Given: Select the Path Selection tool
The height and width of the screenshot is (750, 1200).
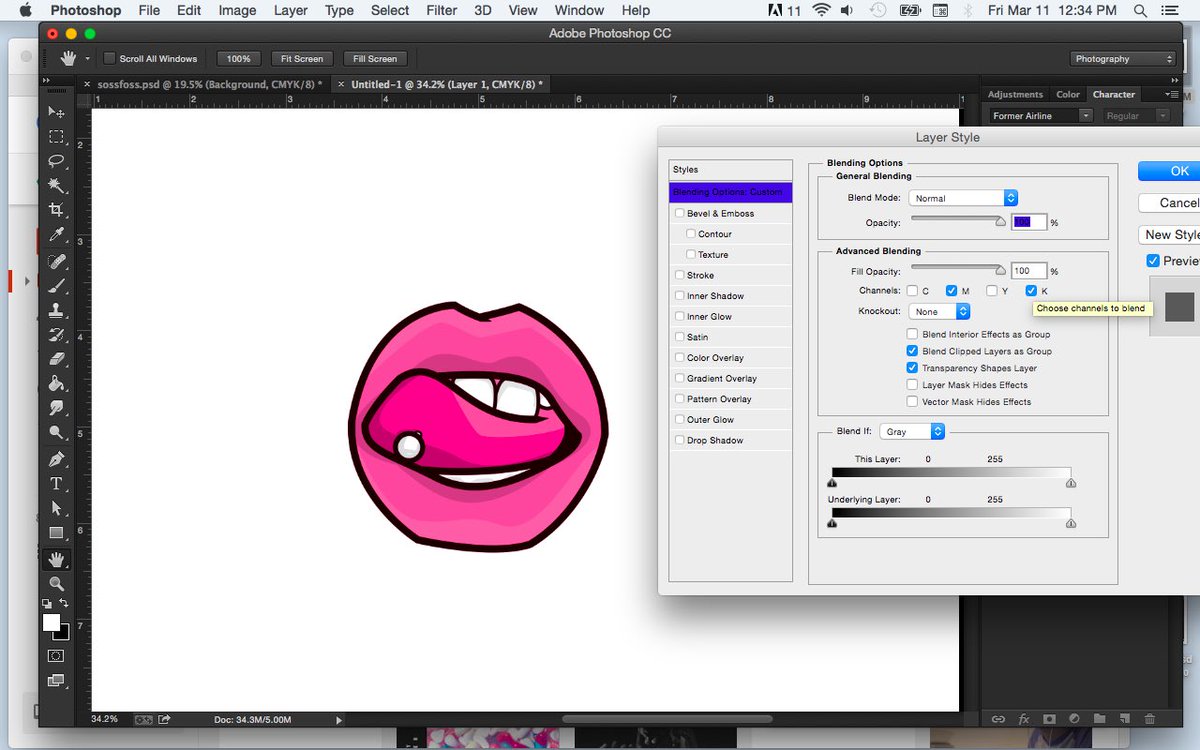Looking at the screenshot, I should tap(56, 509).
